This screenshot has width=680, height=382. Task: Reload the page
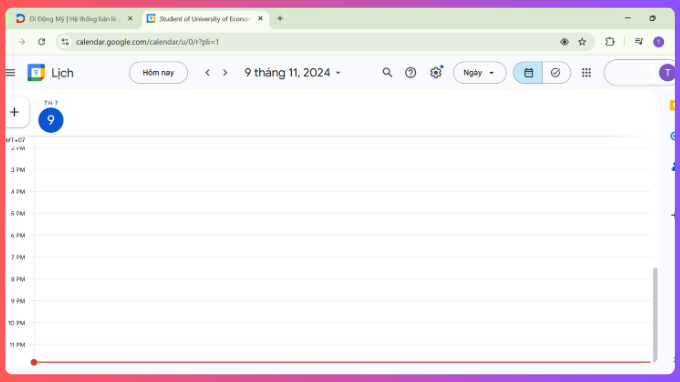pyautogui.click(x=42, y=42)
